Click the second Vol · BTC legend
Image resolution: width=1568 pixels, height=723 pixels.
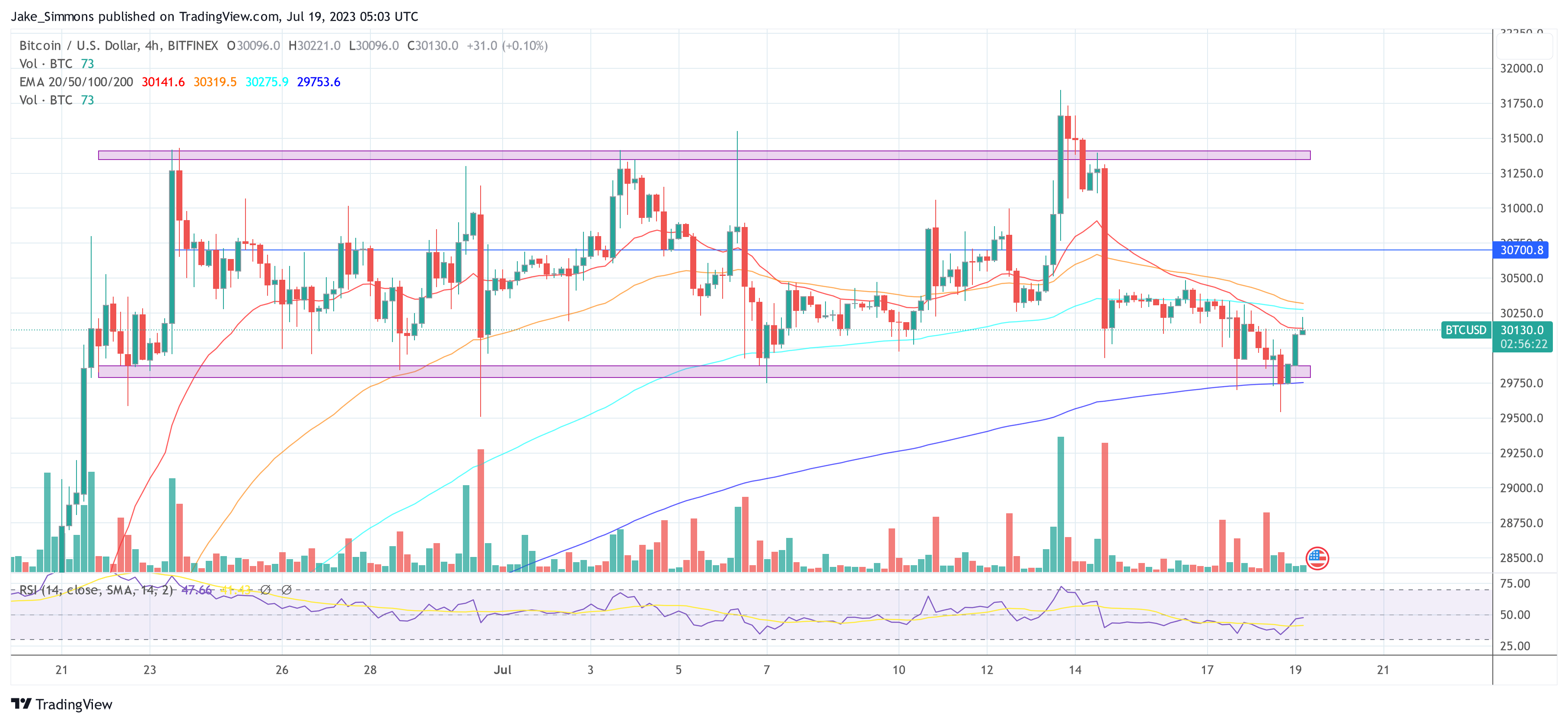pyautogui.click(x=57, y=100)
